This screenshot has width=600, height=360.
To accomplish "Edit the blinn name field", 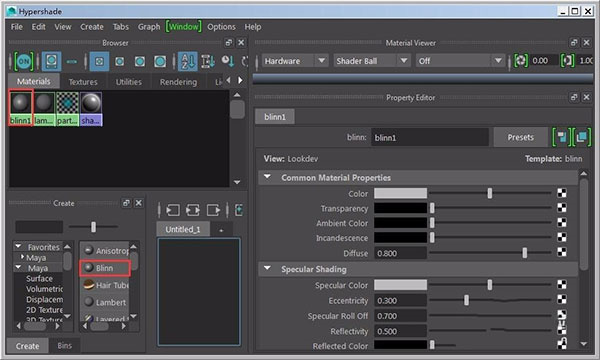I will pyautogui.click(x=430, y=137).
